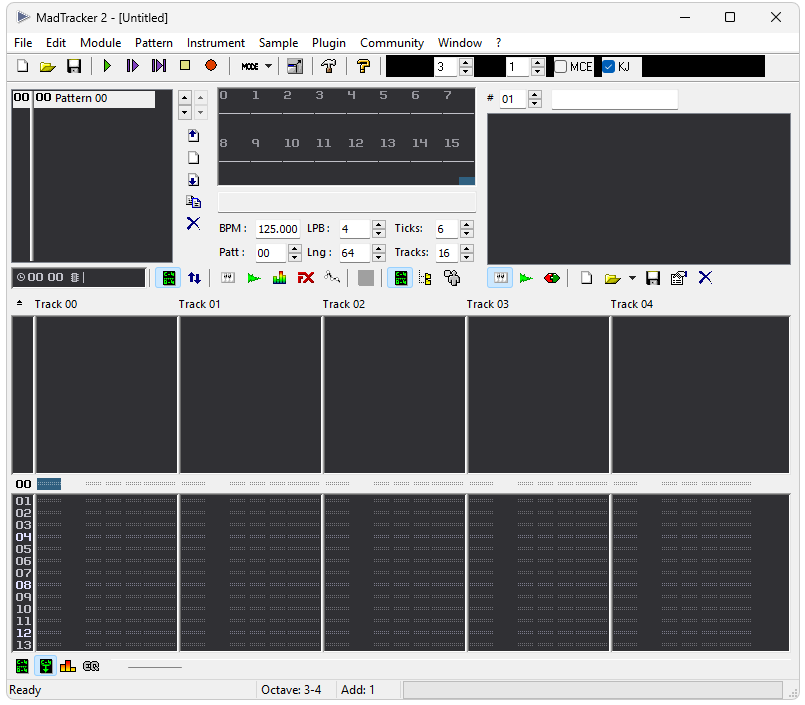Click the EQ icon in the bottom toolbar
The image size is (805, 705).
coord(91,666)
